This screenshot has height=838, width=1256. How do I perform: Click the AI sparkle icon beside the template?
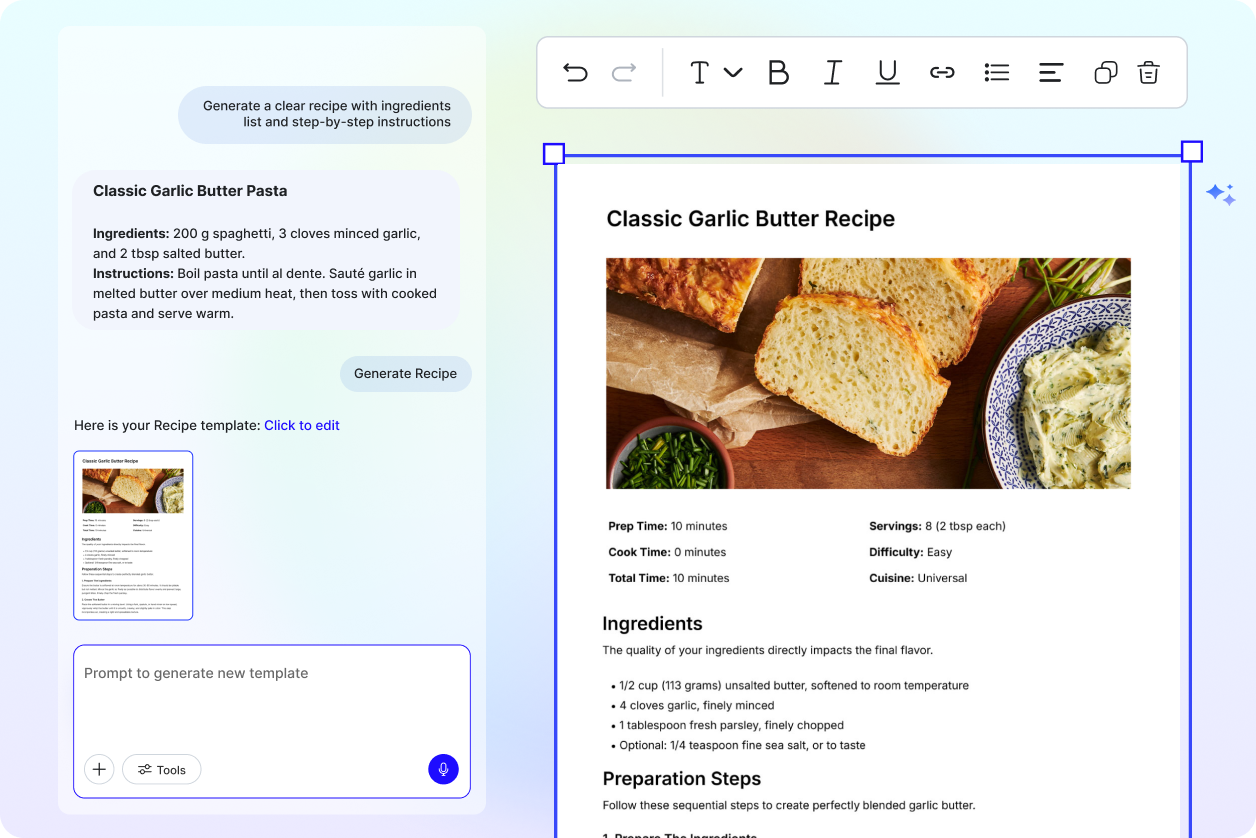tap(1222, 194)
